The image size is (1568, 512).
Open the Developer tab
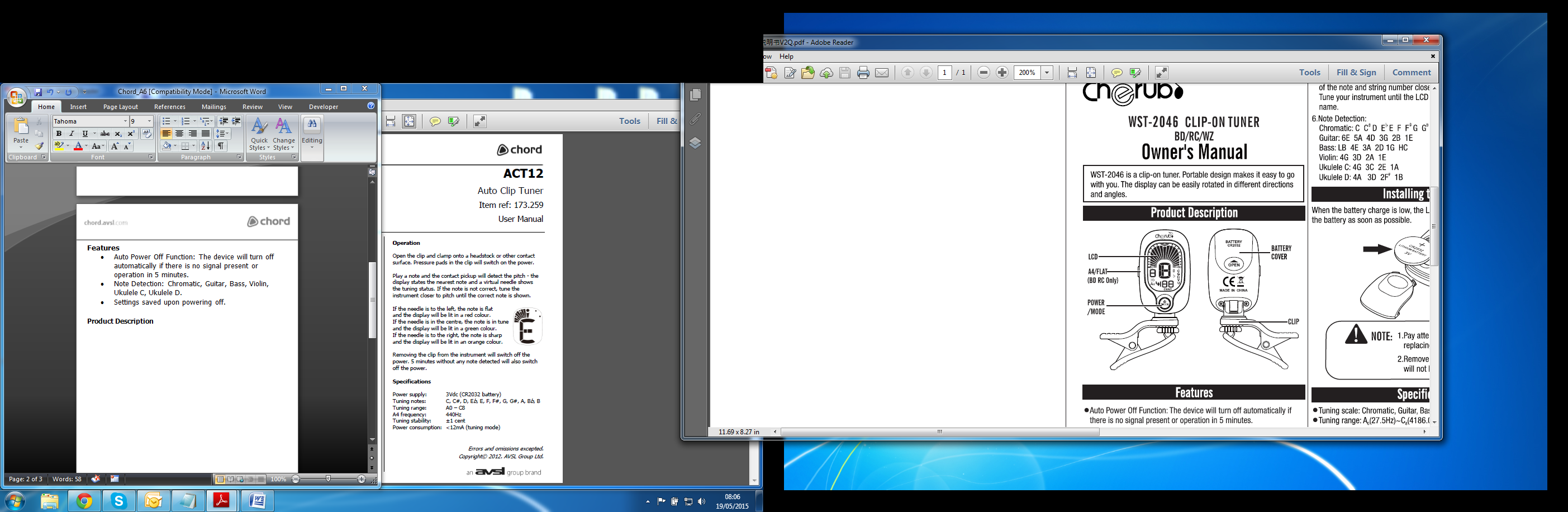(323, 107)
